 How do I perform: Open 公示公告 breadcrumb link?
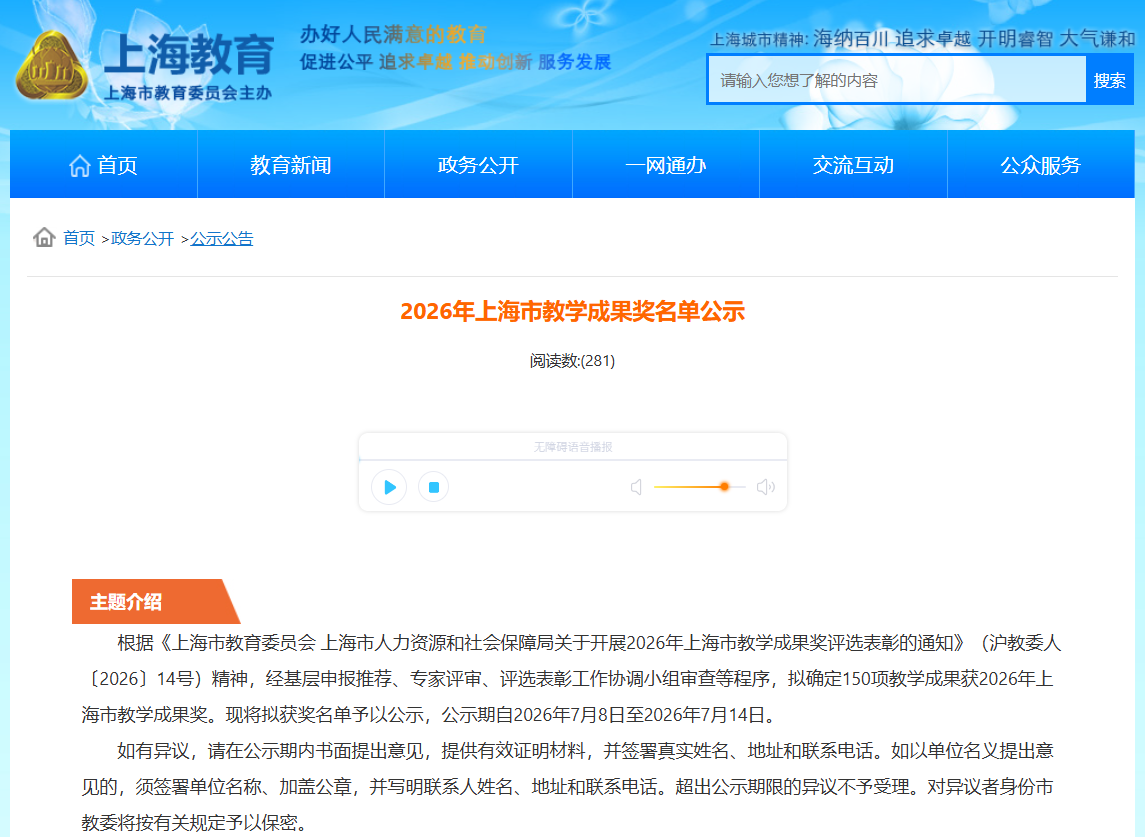click(221, 238)
